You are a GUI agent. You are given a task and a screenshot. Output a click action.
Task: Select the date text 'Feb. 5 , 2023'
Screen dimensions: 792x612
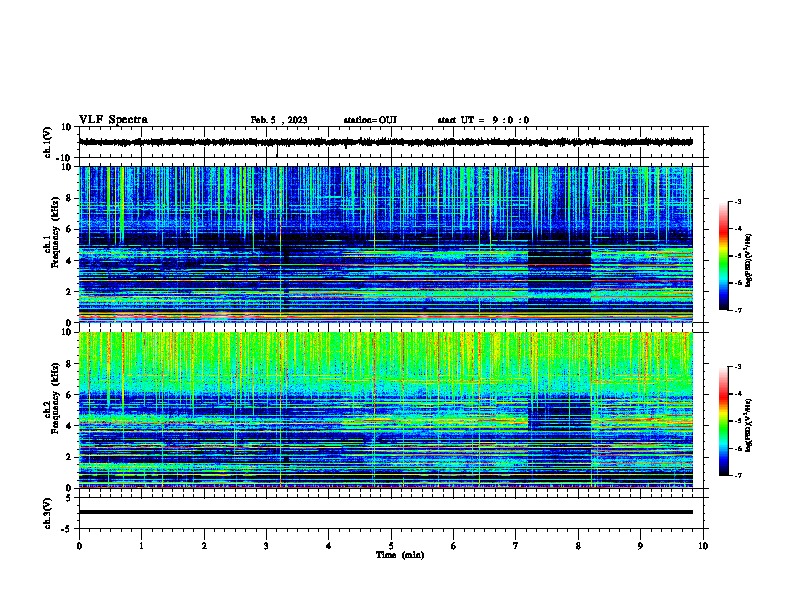[279, 120]
